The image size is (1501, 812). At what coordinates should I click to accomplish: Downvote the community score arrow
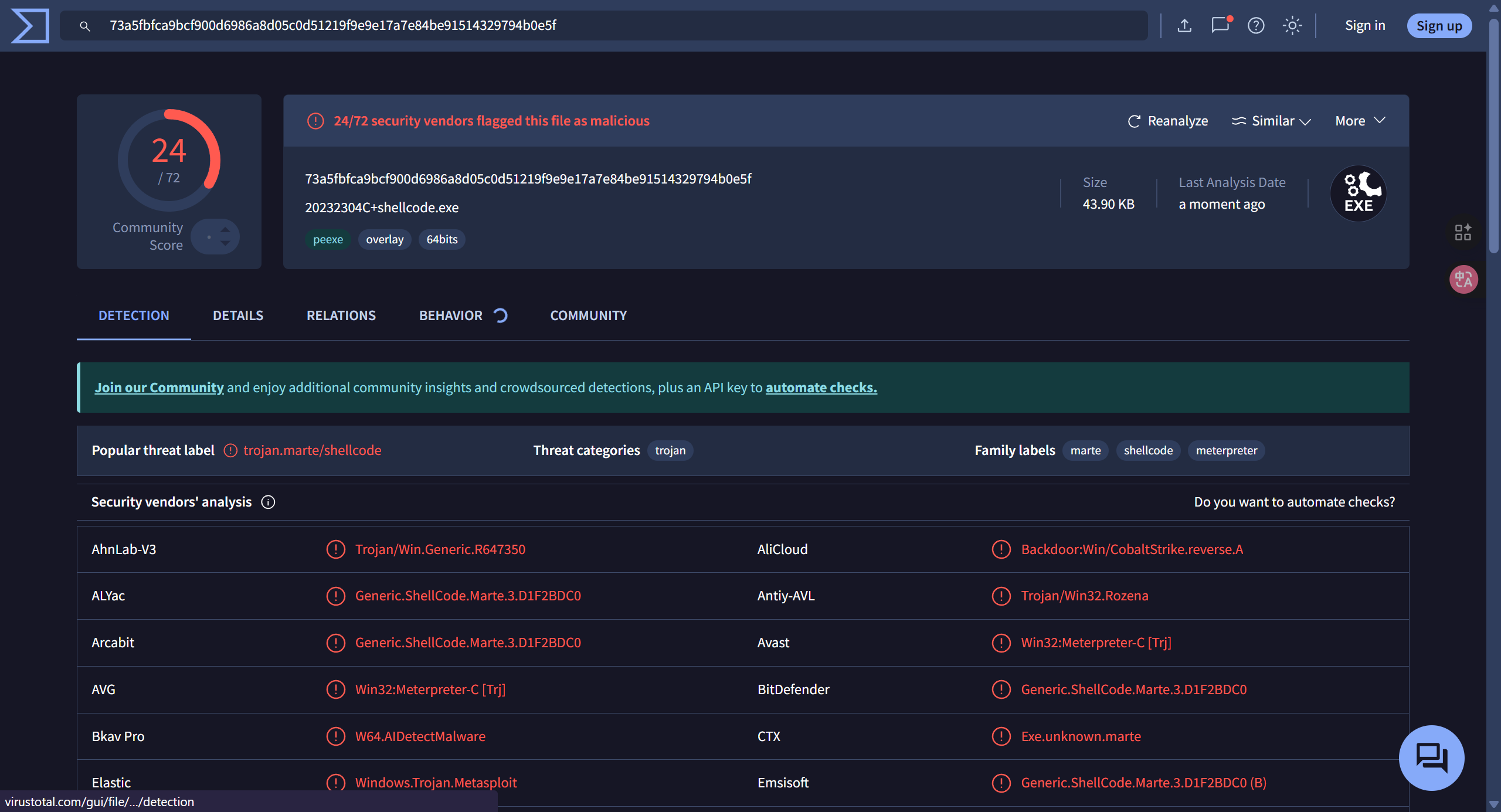pyautogui.click(x=225, y=243)
